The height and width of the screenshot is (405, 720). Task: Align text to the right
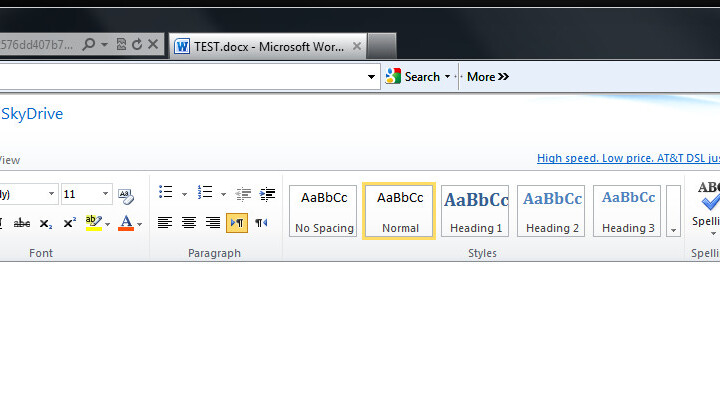212,222
